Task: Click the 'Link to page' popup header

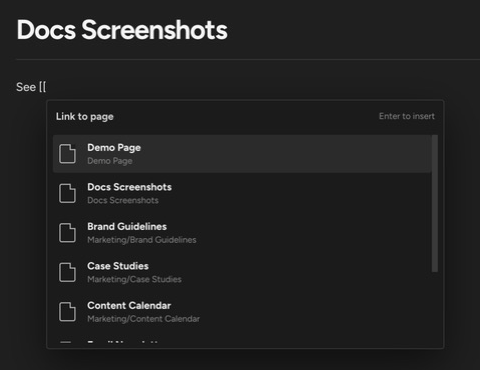Action: 85,116
